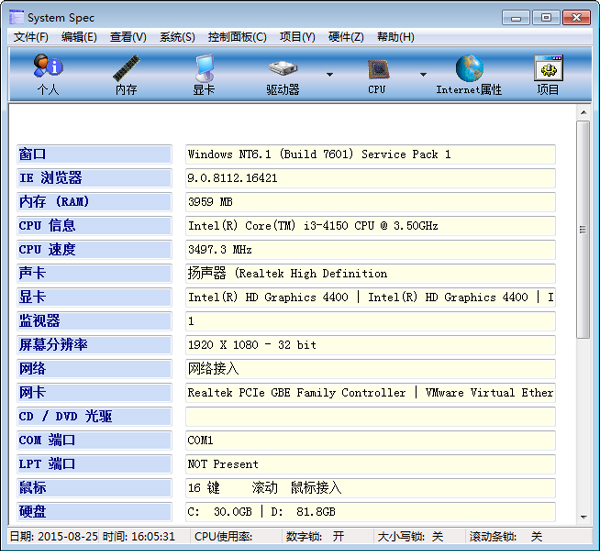Click the 网络接入 value field
Image resolution: width=600 pixels, height=551 pixels.
pos(370,368)
